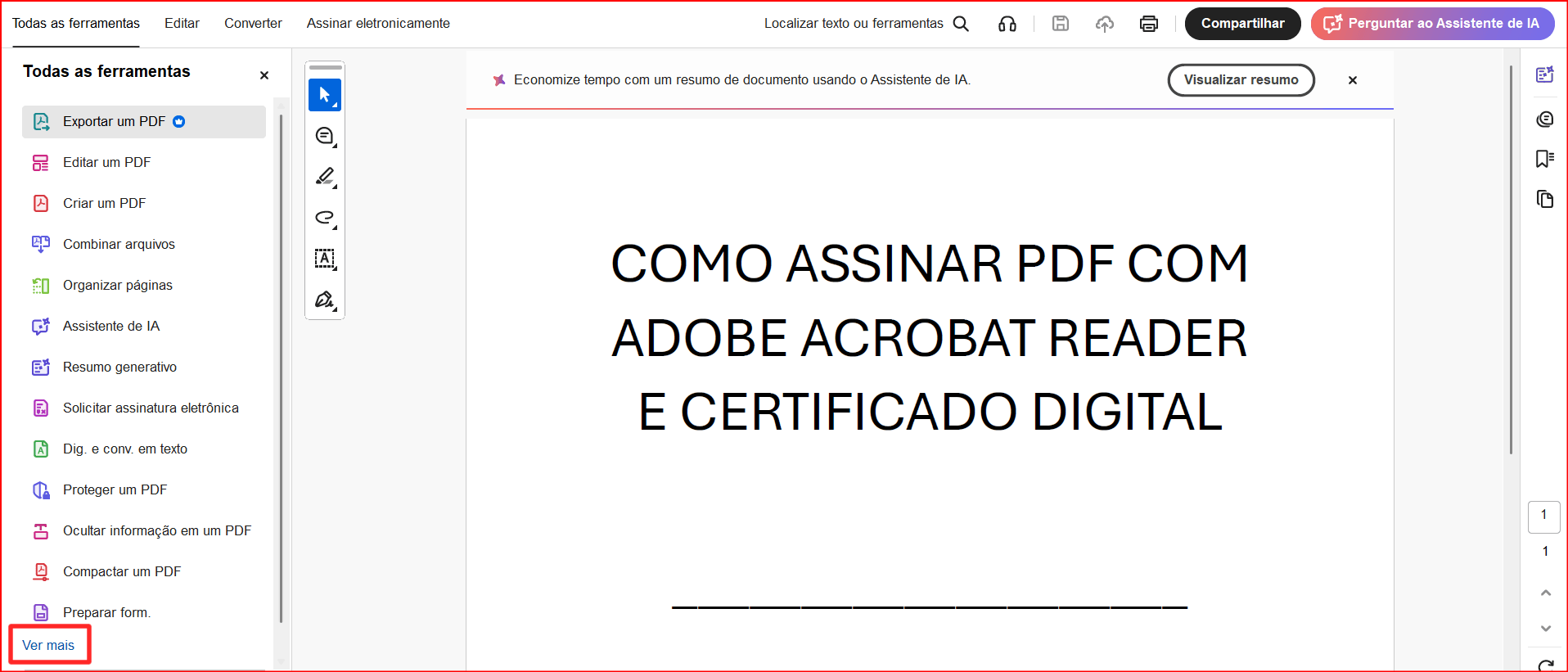
Task: Close the Todas as ferramentas panel
Action: (264, 75)
